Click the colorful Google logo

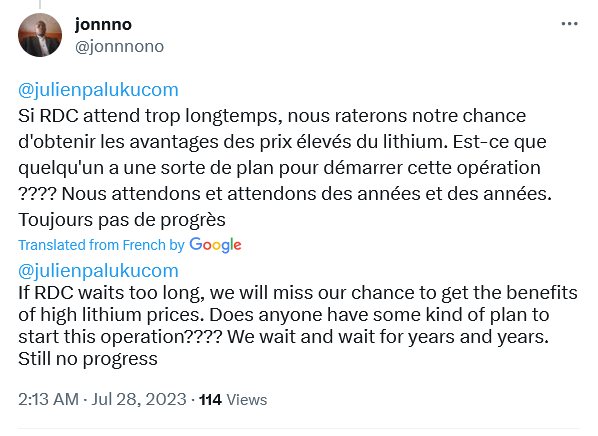tap(215, 245)
